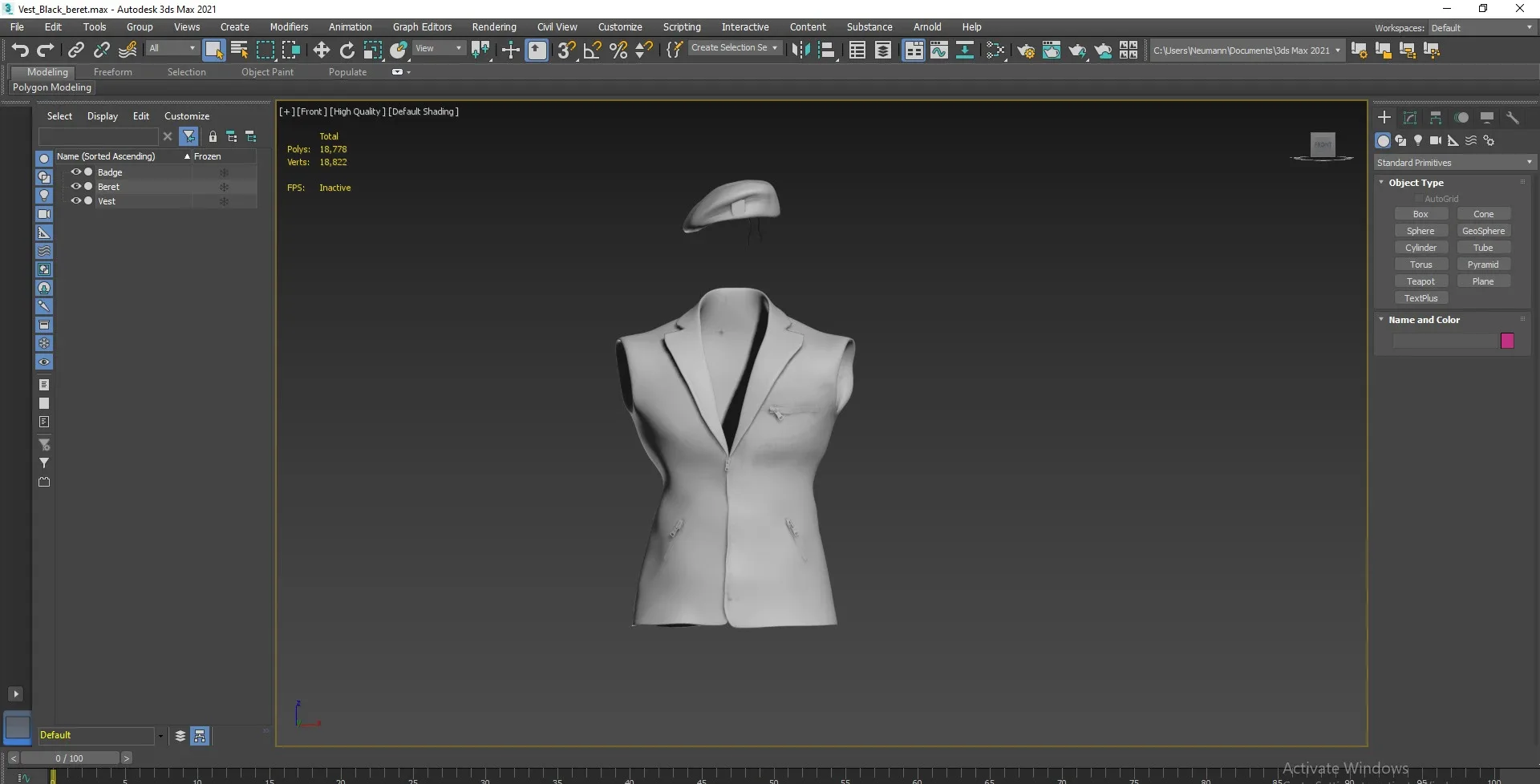
Task: Select the Lights category icon
Action: [x=1418, y=140]
